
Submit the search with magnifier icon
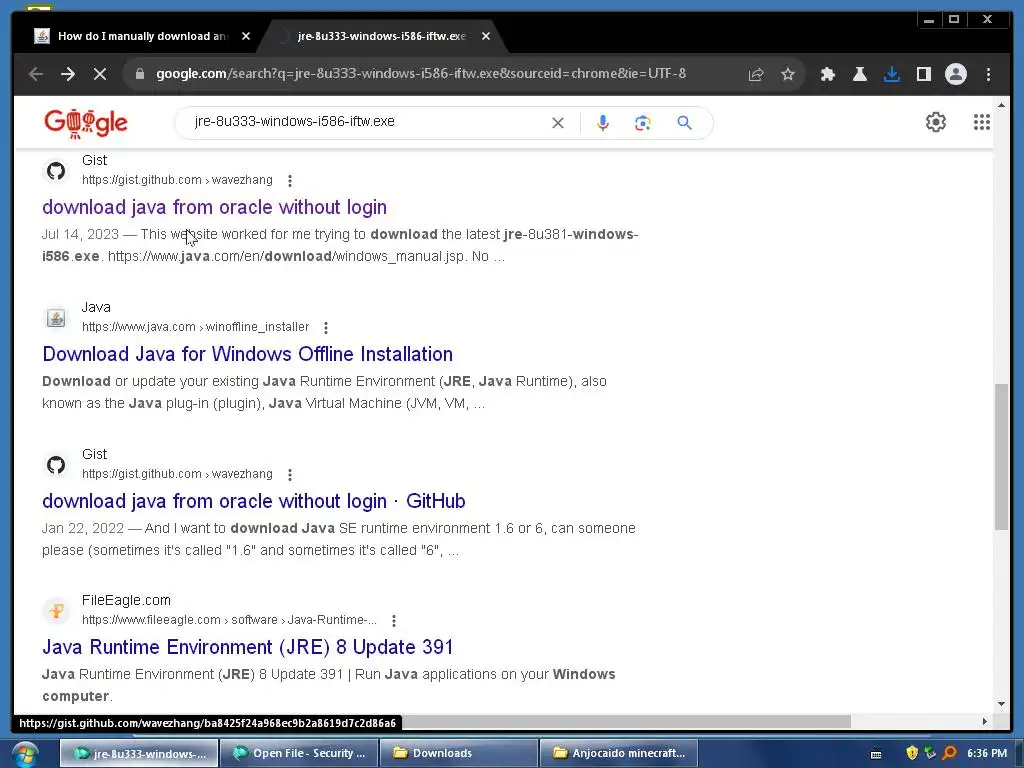pos(684,123)
